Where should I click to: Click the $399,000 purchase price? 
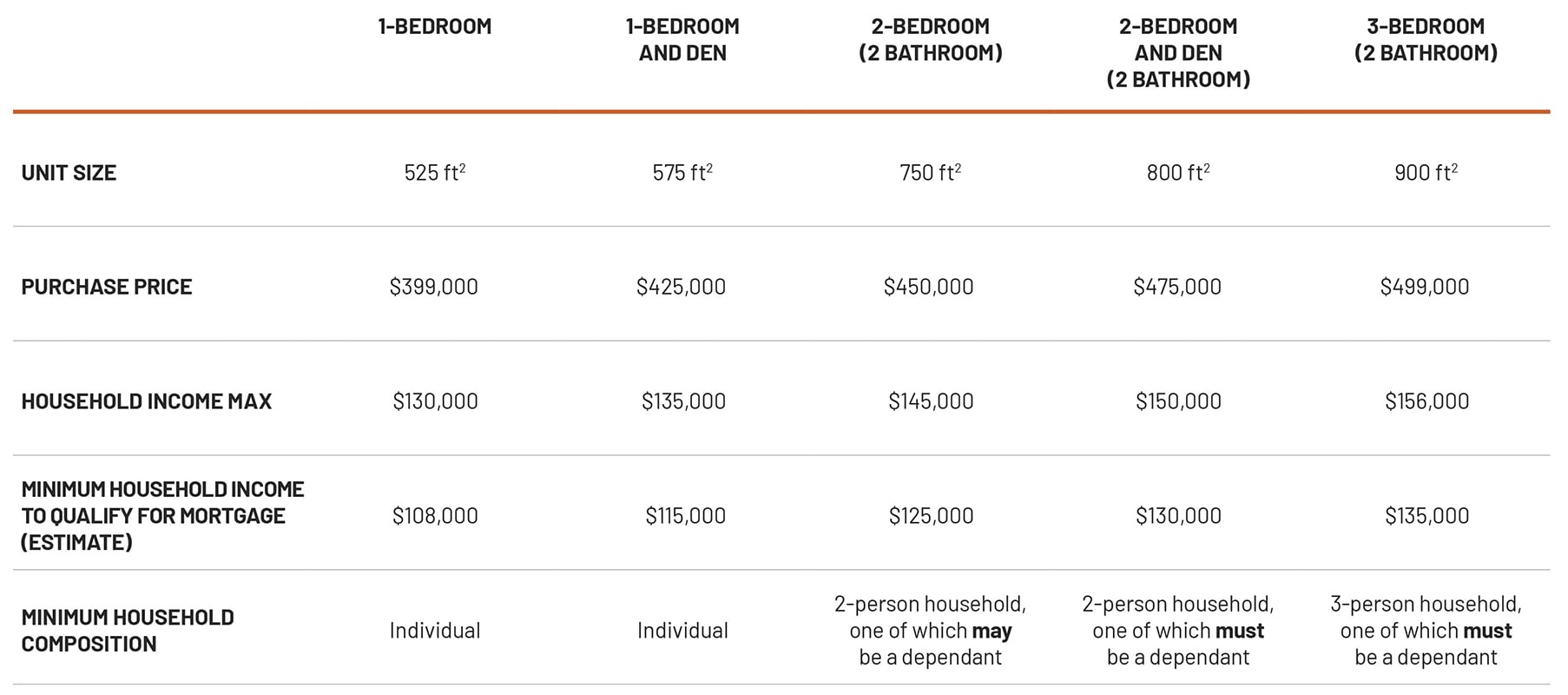pyautogui.click(x=433, y=287)
